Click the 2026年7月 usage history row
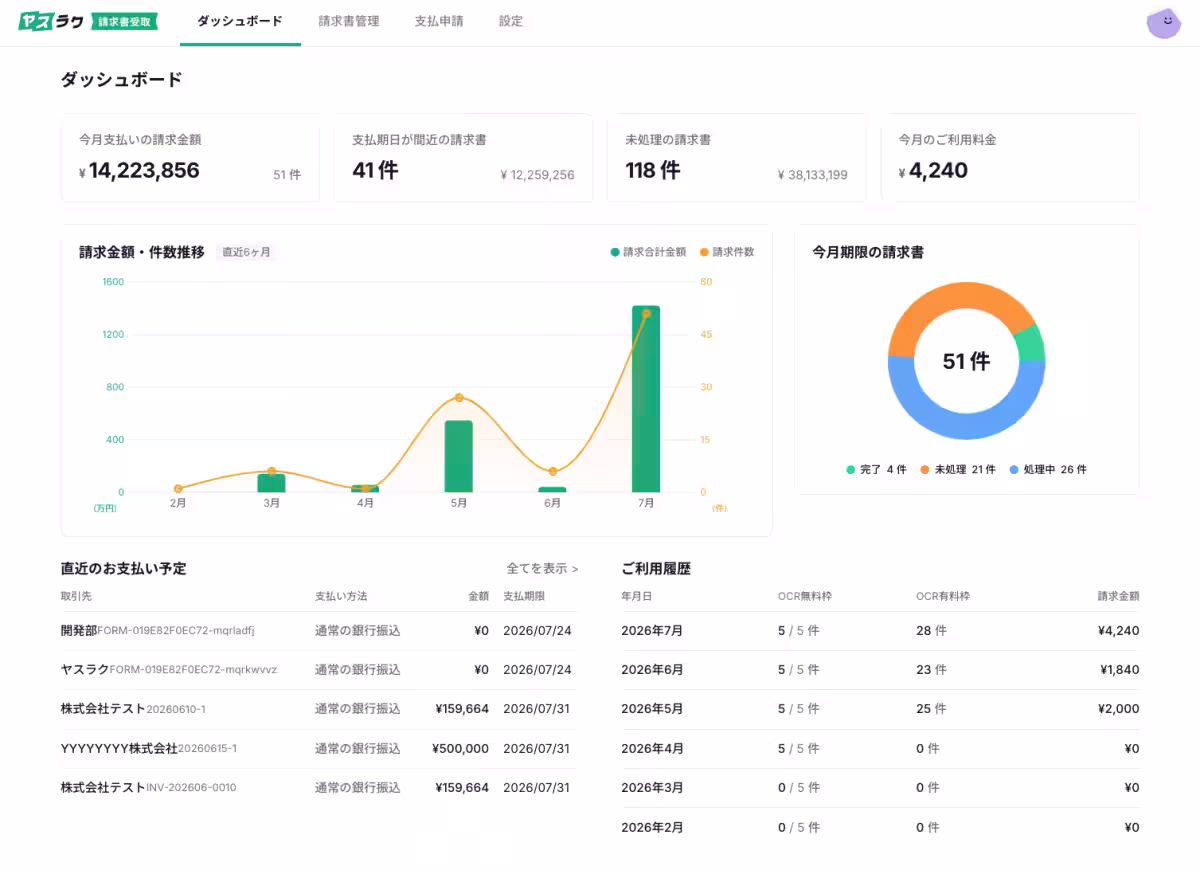The width and height of the screenshot is (1200, 874). tap(880, 631)
